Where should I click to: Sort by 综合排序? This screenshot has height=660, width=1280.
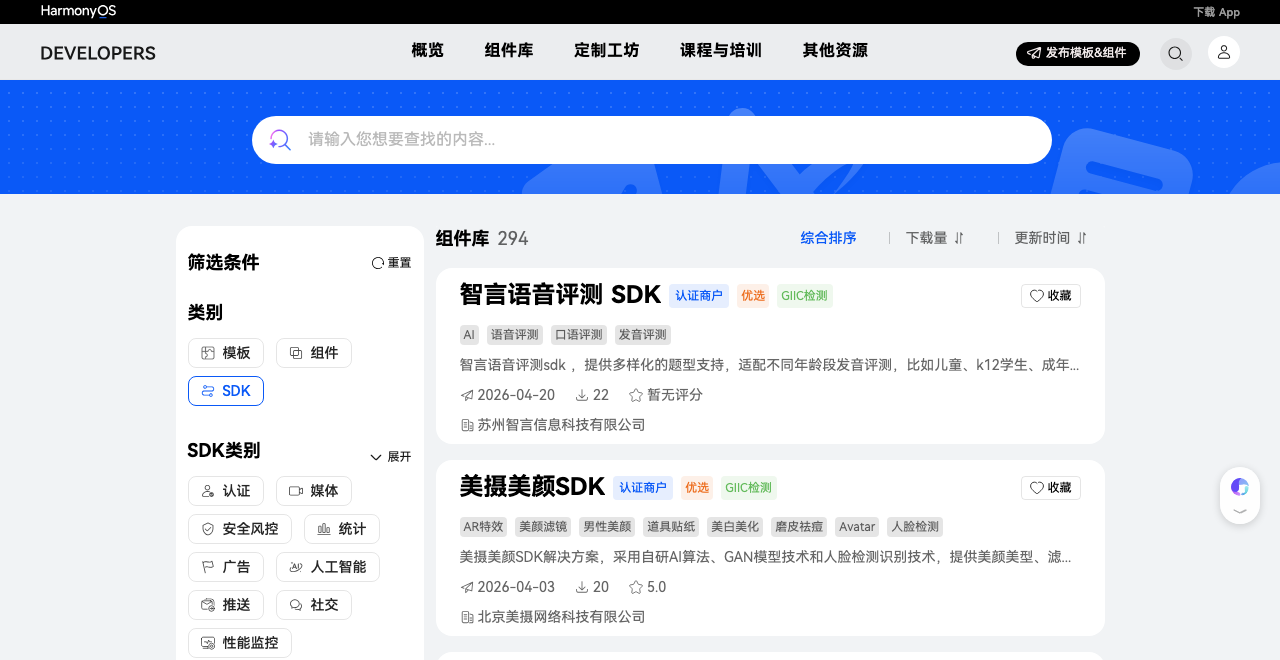(829, 238)
